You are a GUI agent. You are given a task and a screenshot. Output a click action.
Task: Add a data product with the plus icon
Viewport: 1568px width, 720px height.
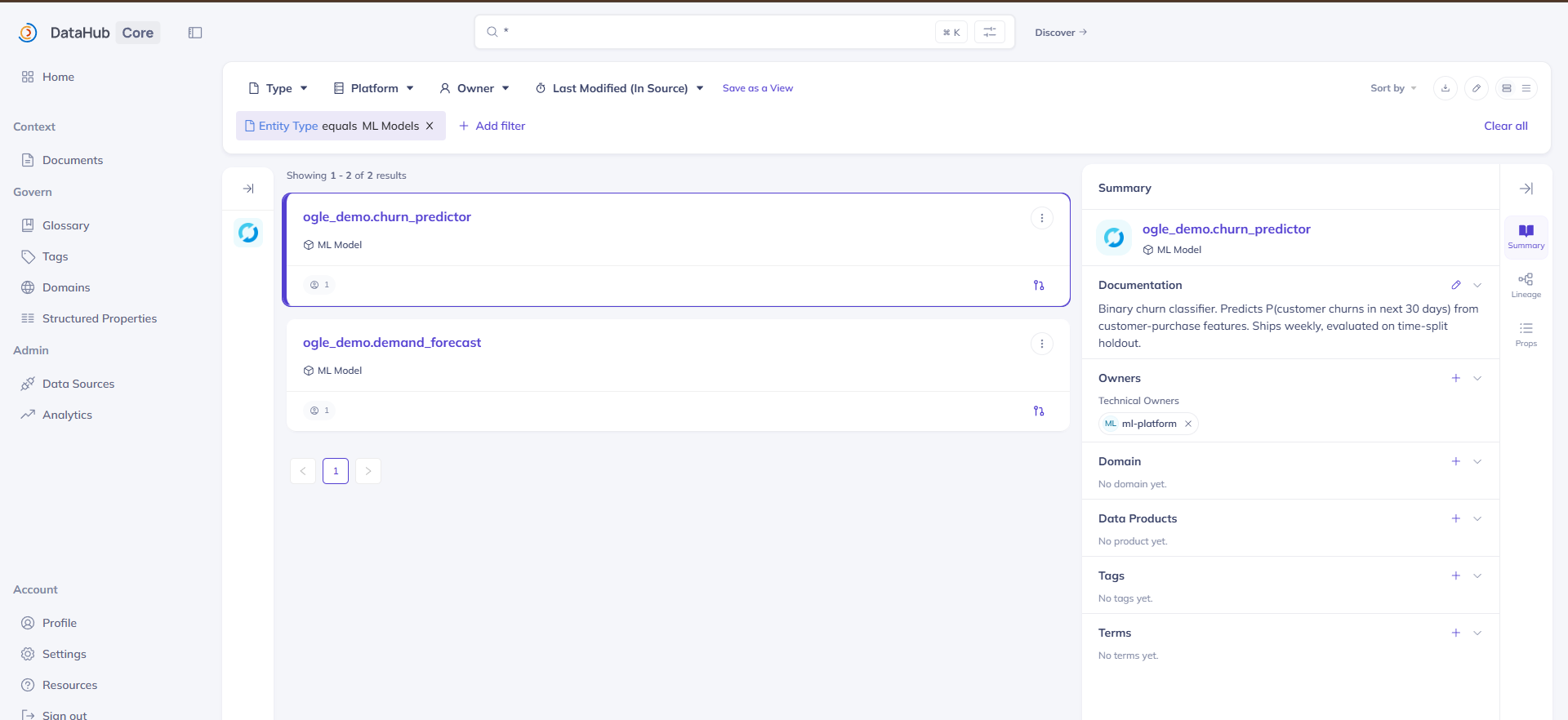[1456, 518]
